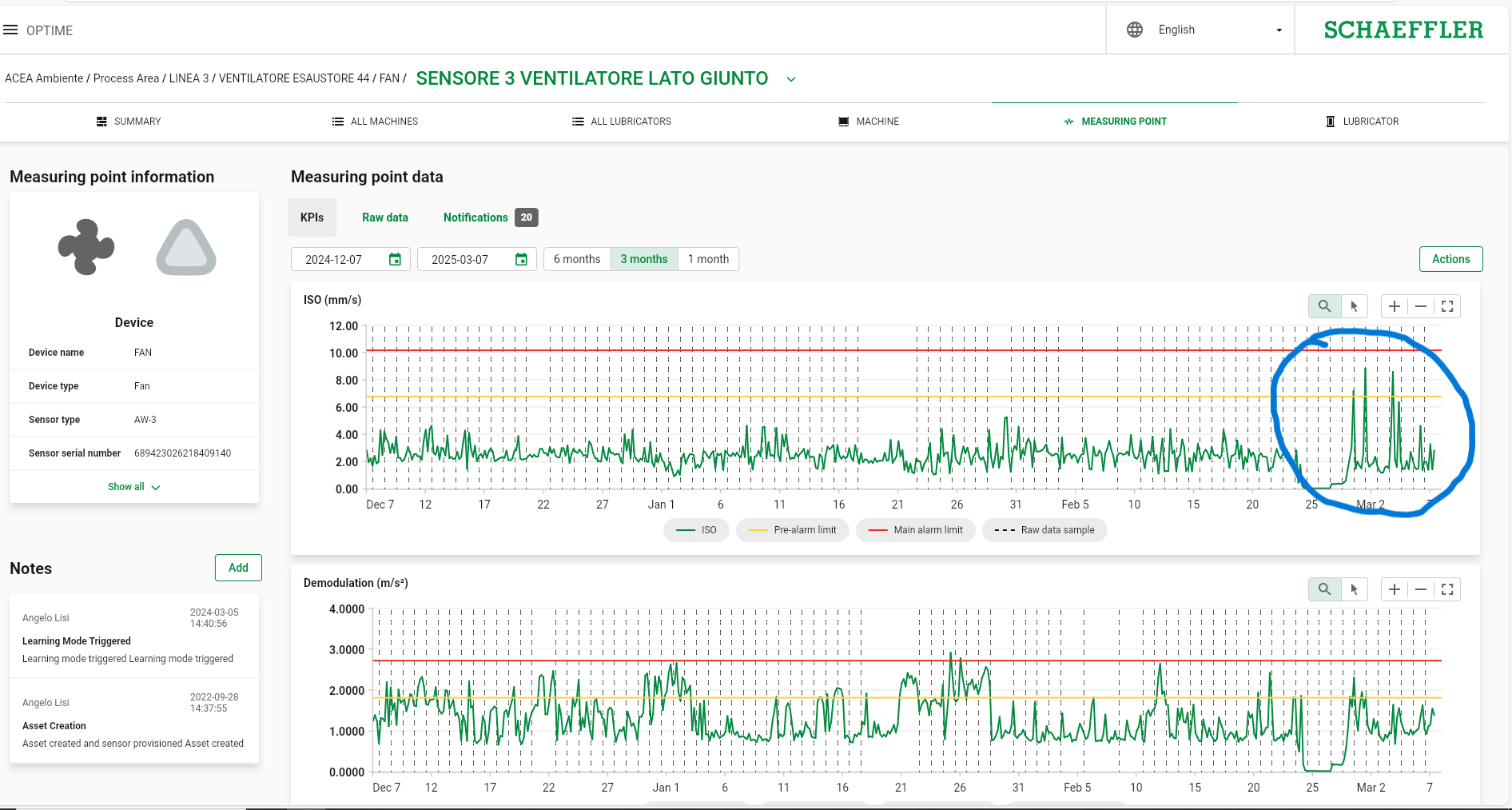Click the globe language icon

[1134, 30]
